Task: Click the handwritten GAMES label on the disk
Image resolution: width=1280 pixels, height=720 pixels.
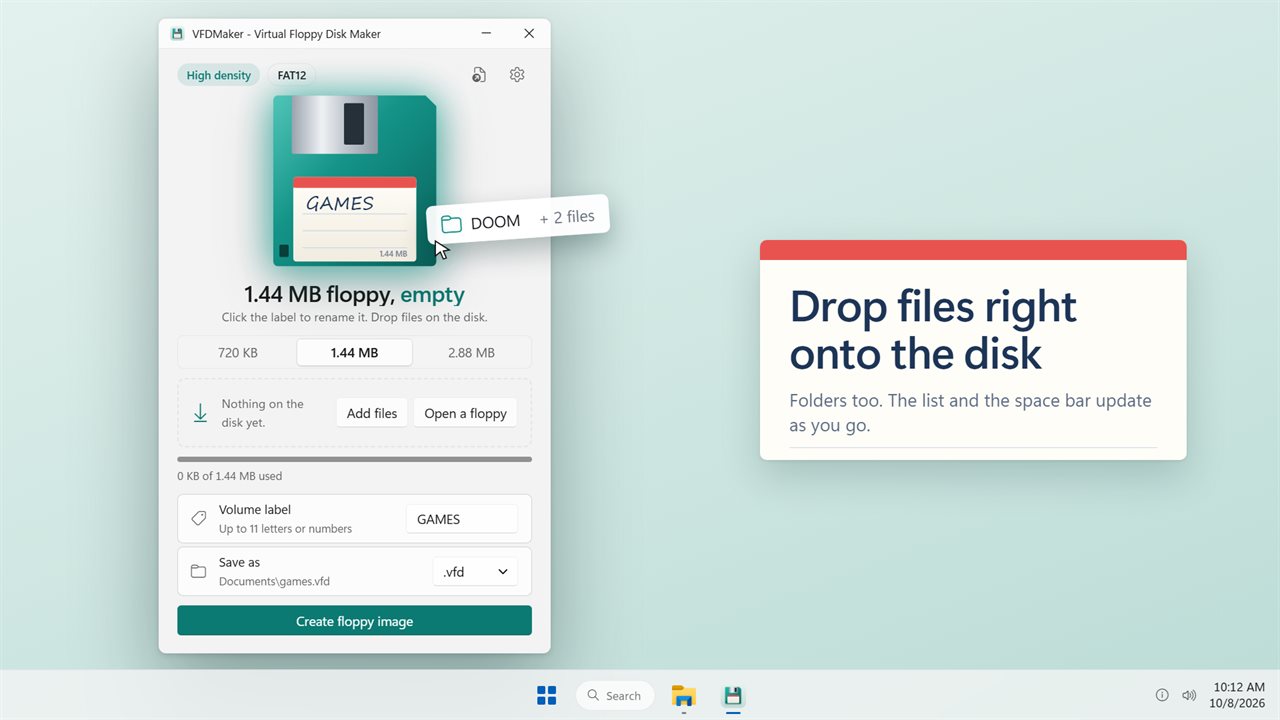Action: pos(340,203)
